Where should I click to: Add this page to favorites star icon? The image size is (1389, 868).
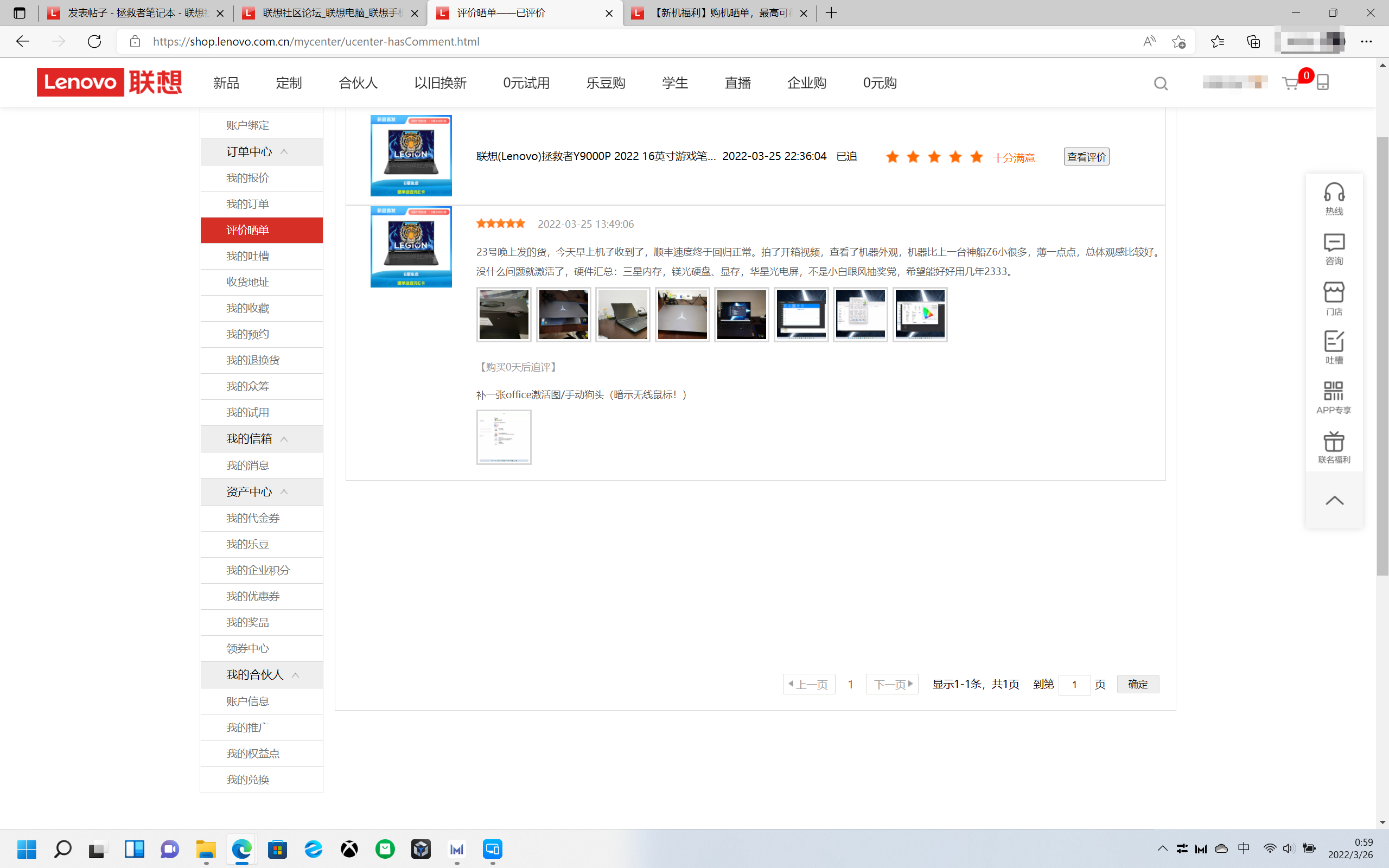pyautogui.click(x=1179, y=41)
